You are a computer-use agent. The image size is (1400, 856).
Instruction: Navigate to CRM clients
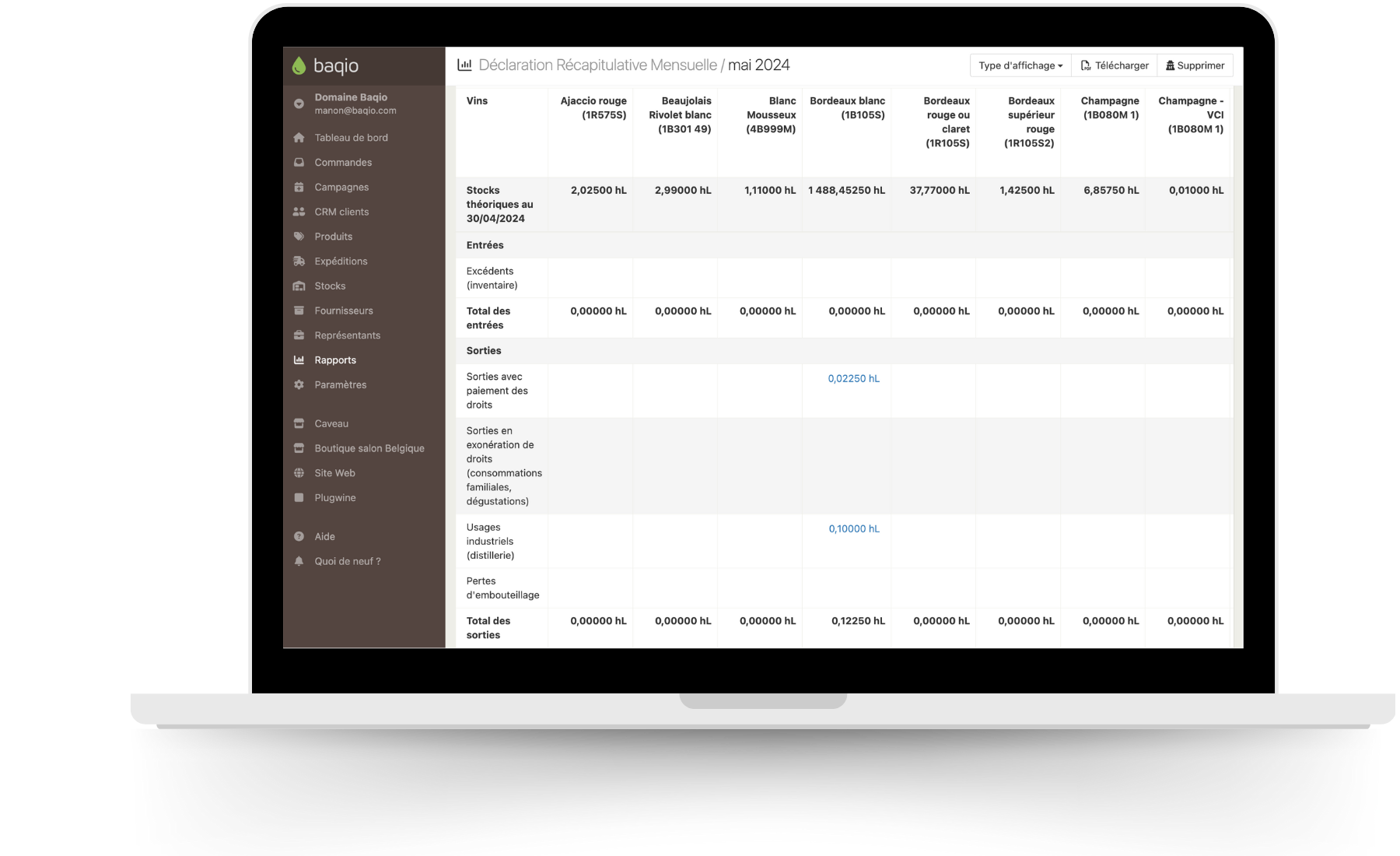[341, 212]
